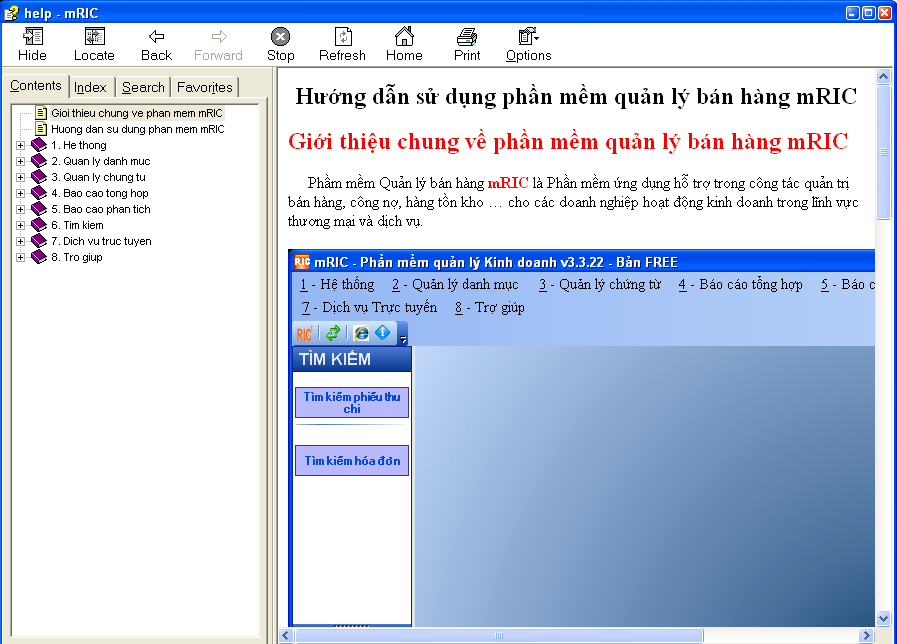Maximize the help window
This screenshot has width=897, height=644.
tap(868, 13)
